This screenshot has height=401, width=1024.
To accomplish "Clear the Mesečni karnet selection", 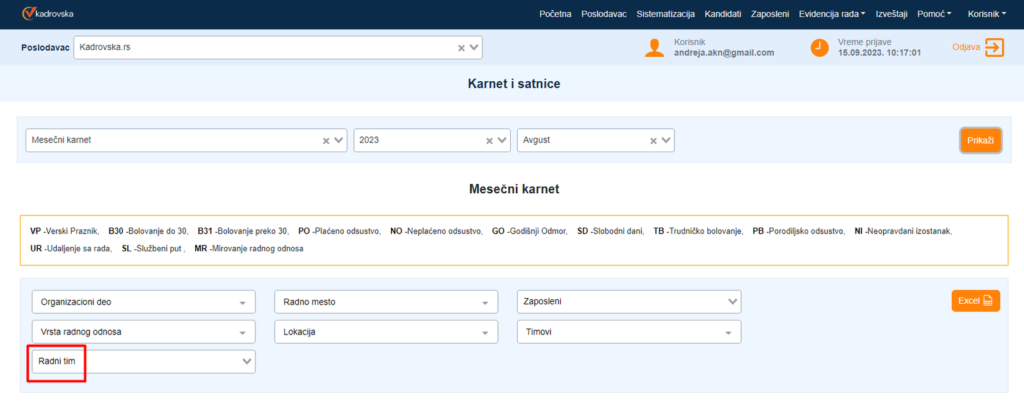I will click(x=326, y=141).
